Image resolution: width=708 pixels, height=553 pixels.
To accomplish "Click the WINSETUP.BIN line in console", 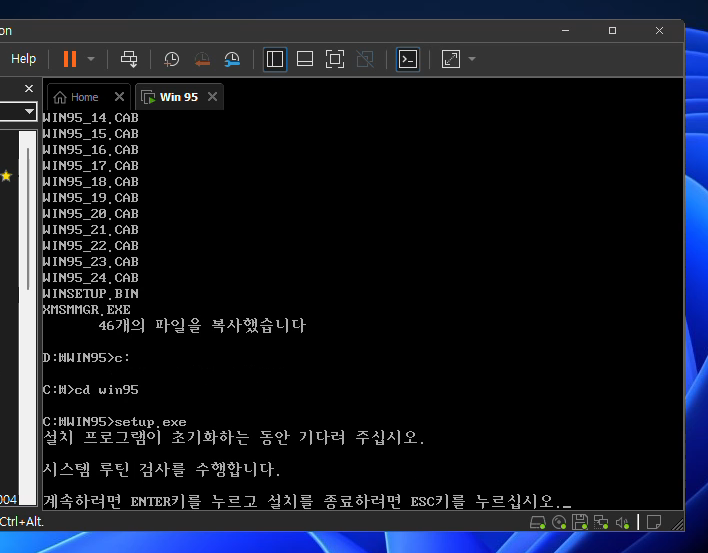I will 90,294.
